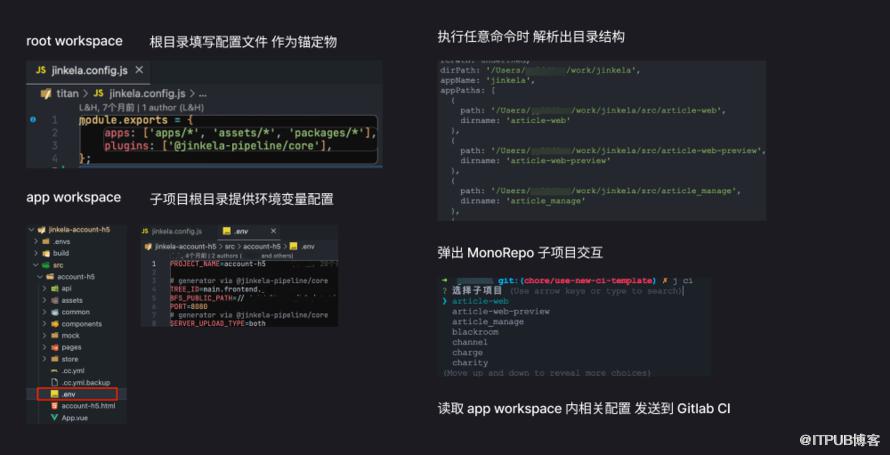The height and width of the screenshot is (455, 890).
Task: Collapse the jinkela-account-h5 root folder
Action: pos(32,230)
